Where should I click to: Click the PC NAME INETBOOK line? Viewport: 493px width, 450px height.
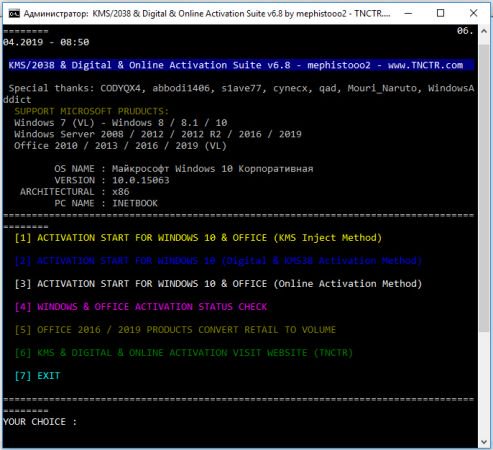click(x=106, y=203)
